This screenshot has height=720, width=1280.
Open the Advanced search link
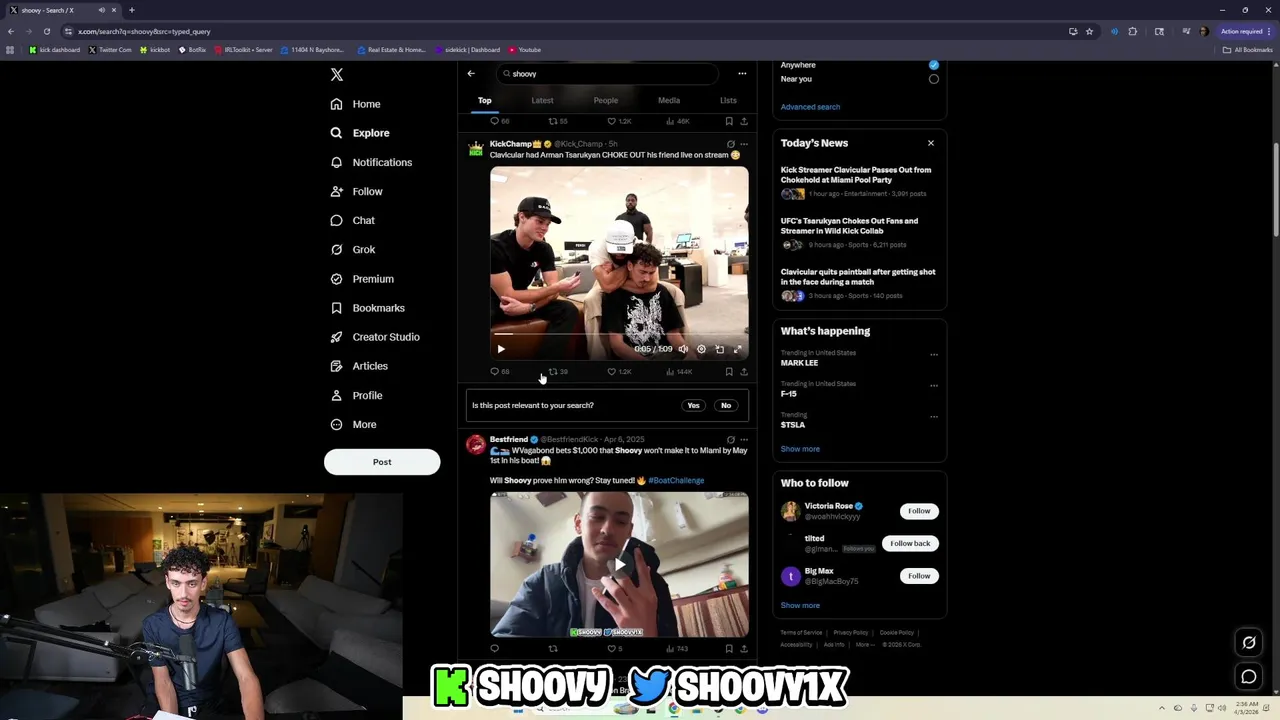pyautogui.click(x=810, y=107)
